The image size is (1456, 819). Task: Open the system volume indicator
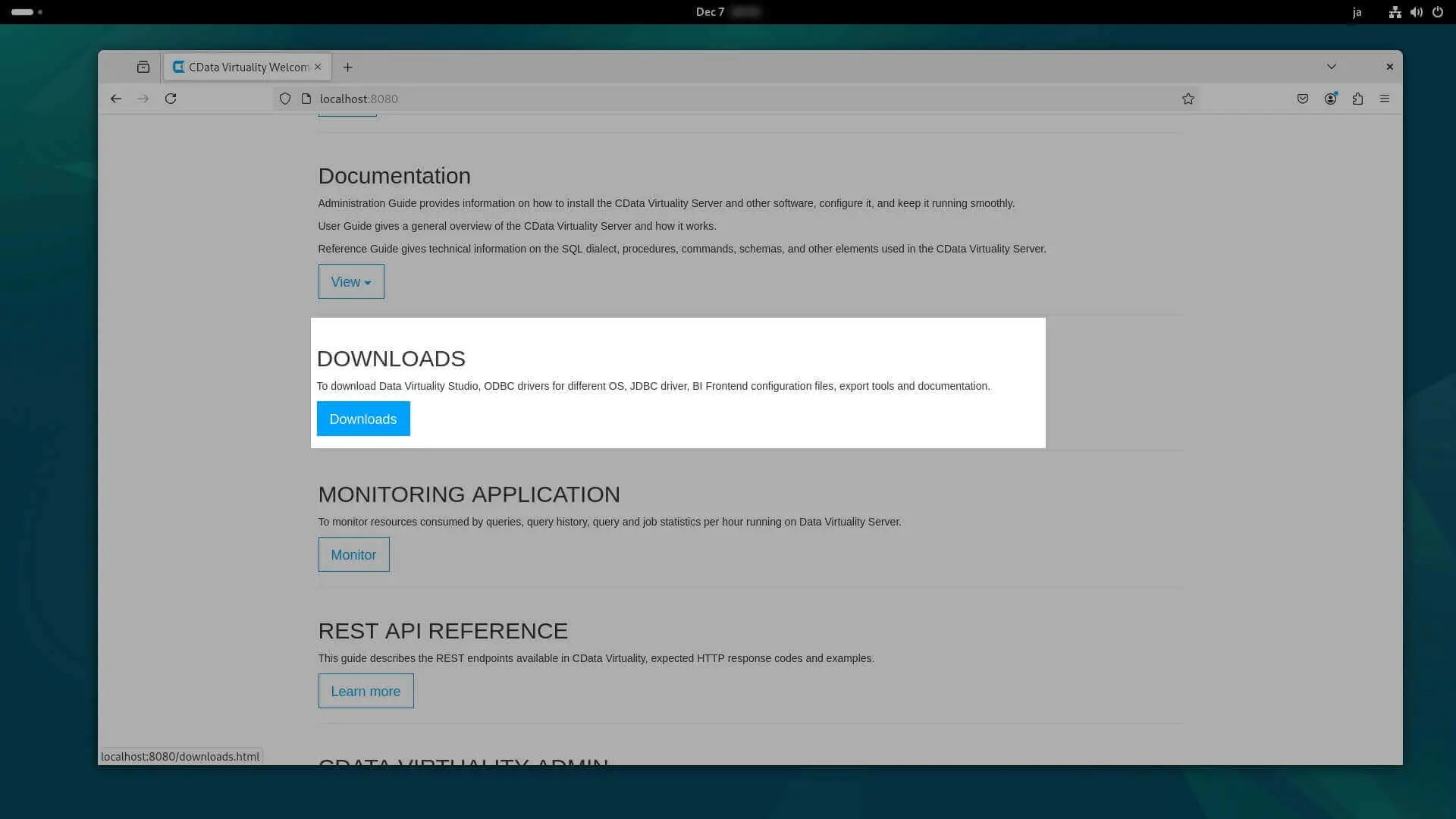tap(1416, 12)
